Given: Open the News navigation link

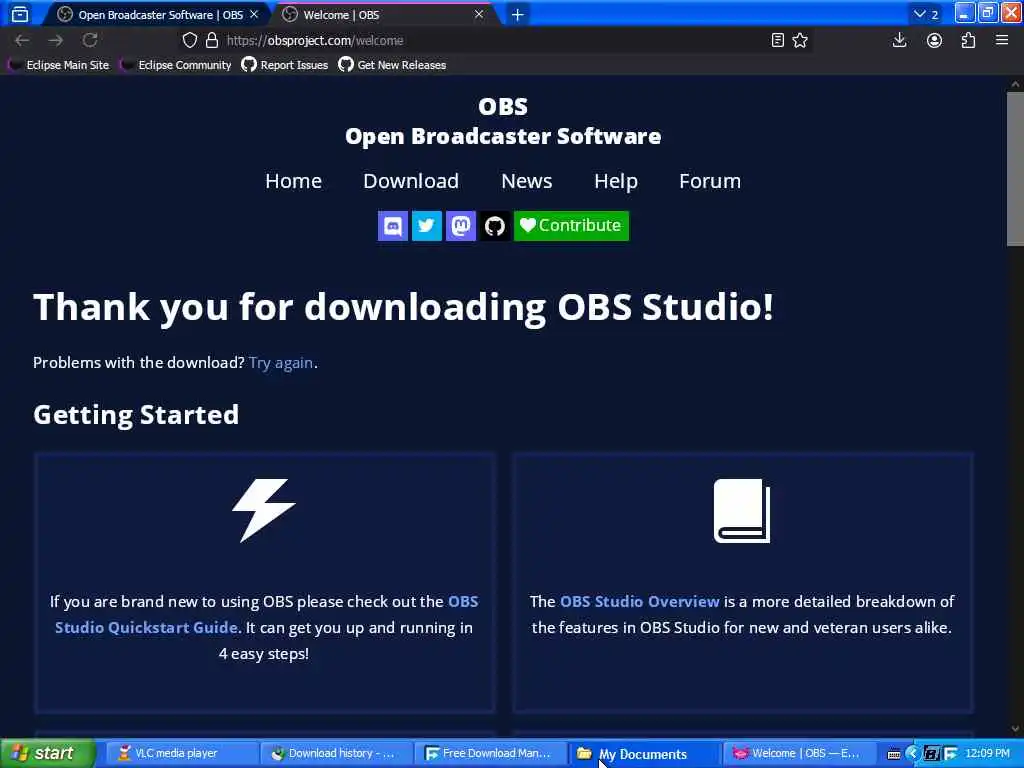Looking at the screenshot, I should [526, 181].
